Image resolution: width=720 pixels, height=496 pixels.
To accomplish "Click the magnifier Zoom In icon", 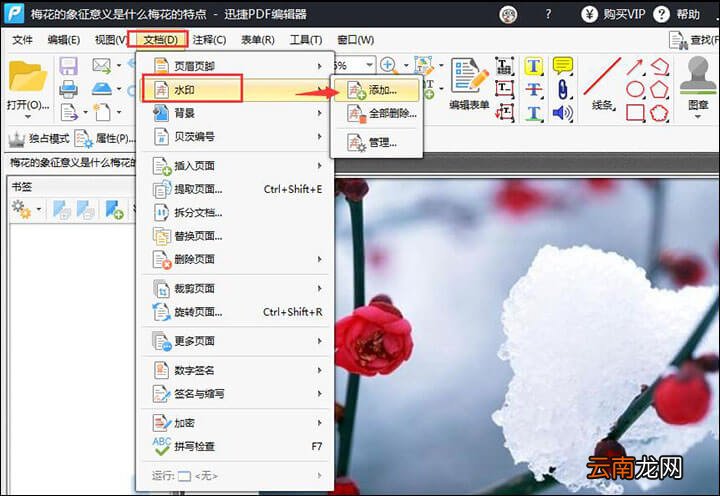I will (389, 65).
